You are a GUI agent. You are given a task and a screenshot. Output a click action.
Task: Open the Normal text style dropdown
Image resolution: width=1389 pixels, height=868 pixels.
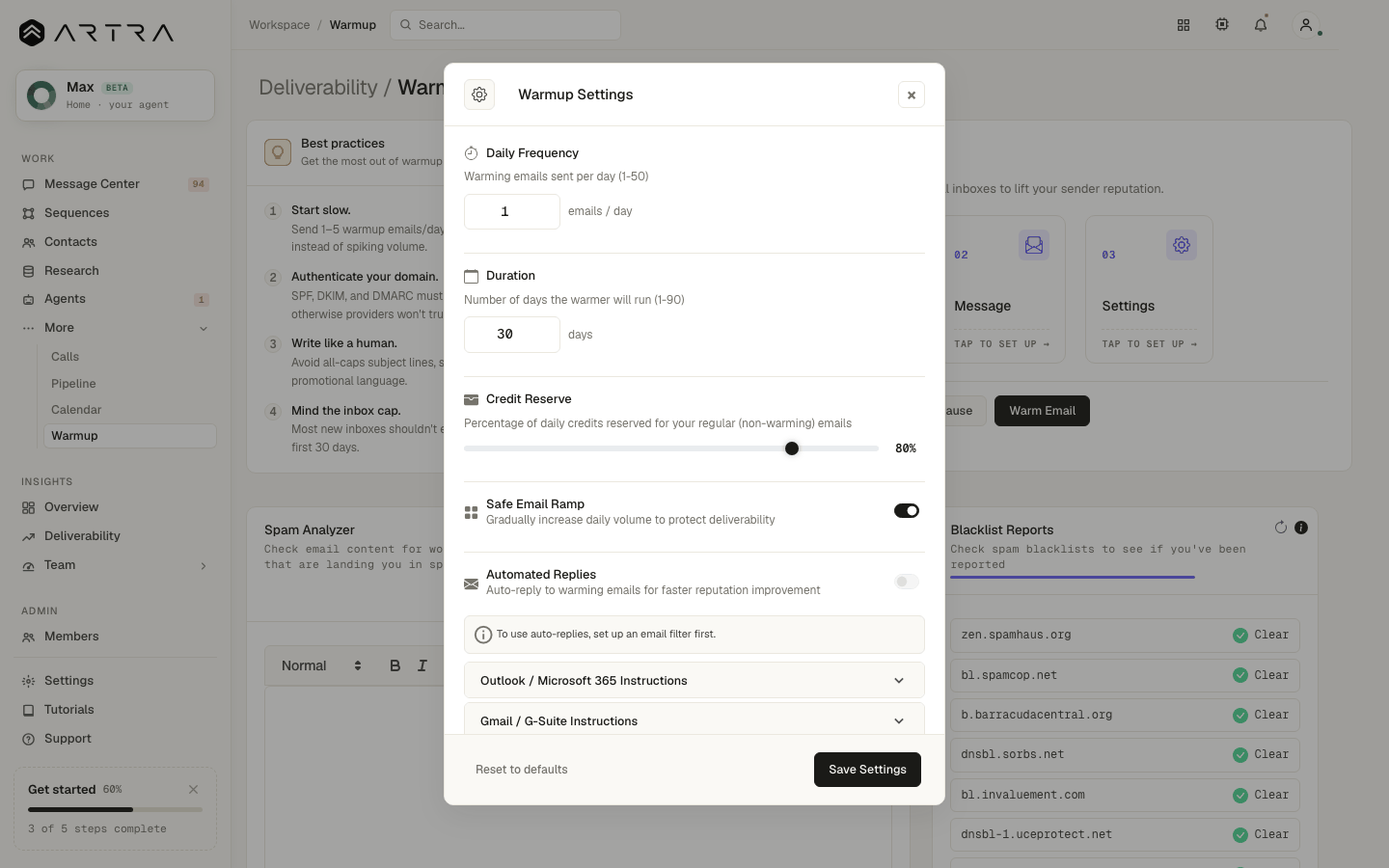321,665
